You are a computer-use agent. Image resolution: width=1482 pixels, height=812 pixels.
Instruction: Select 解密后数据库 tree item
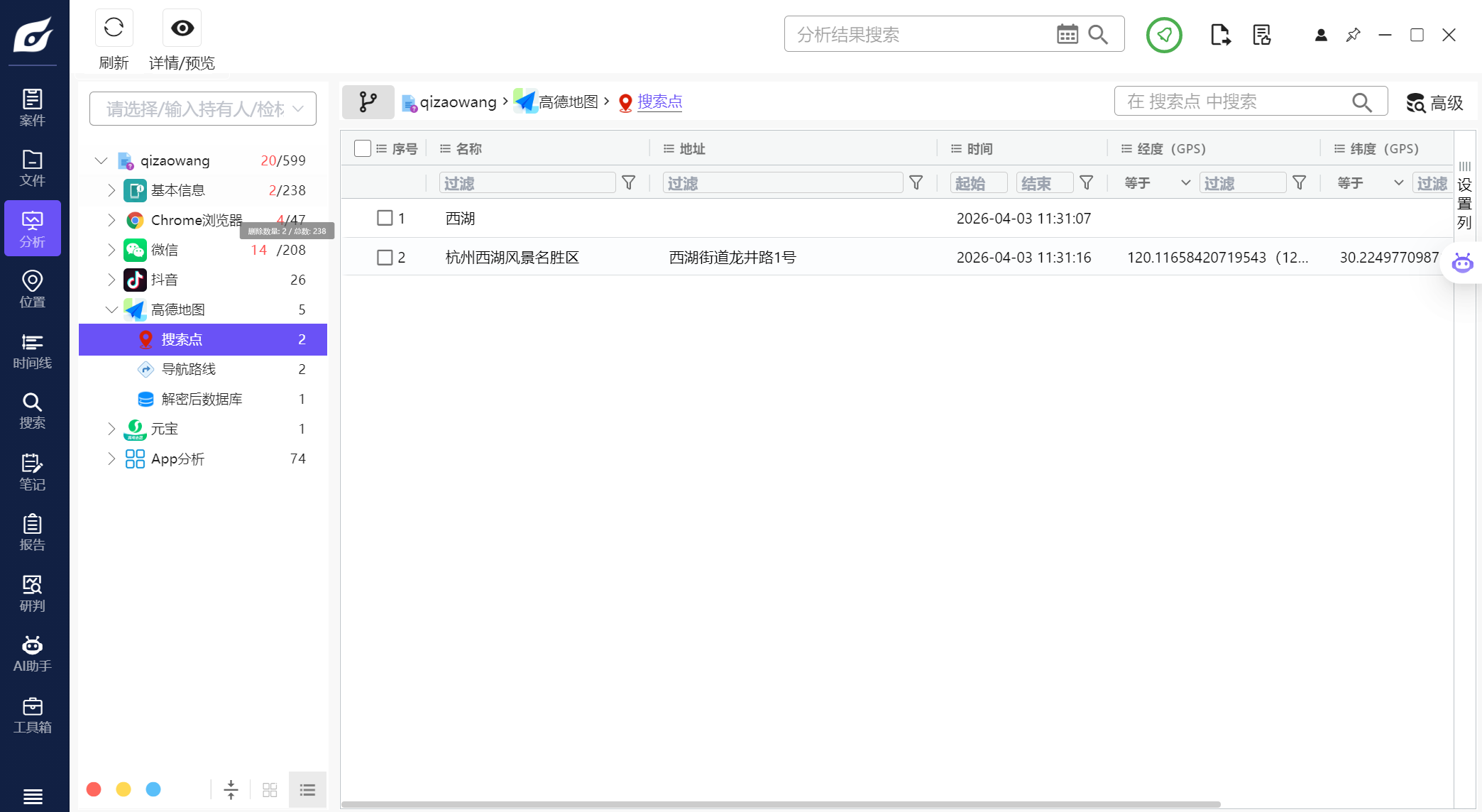(x=203, y=399)
